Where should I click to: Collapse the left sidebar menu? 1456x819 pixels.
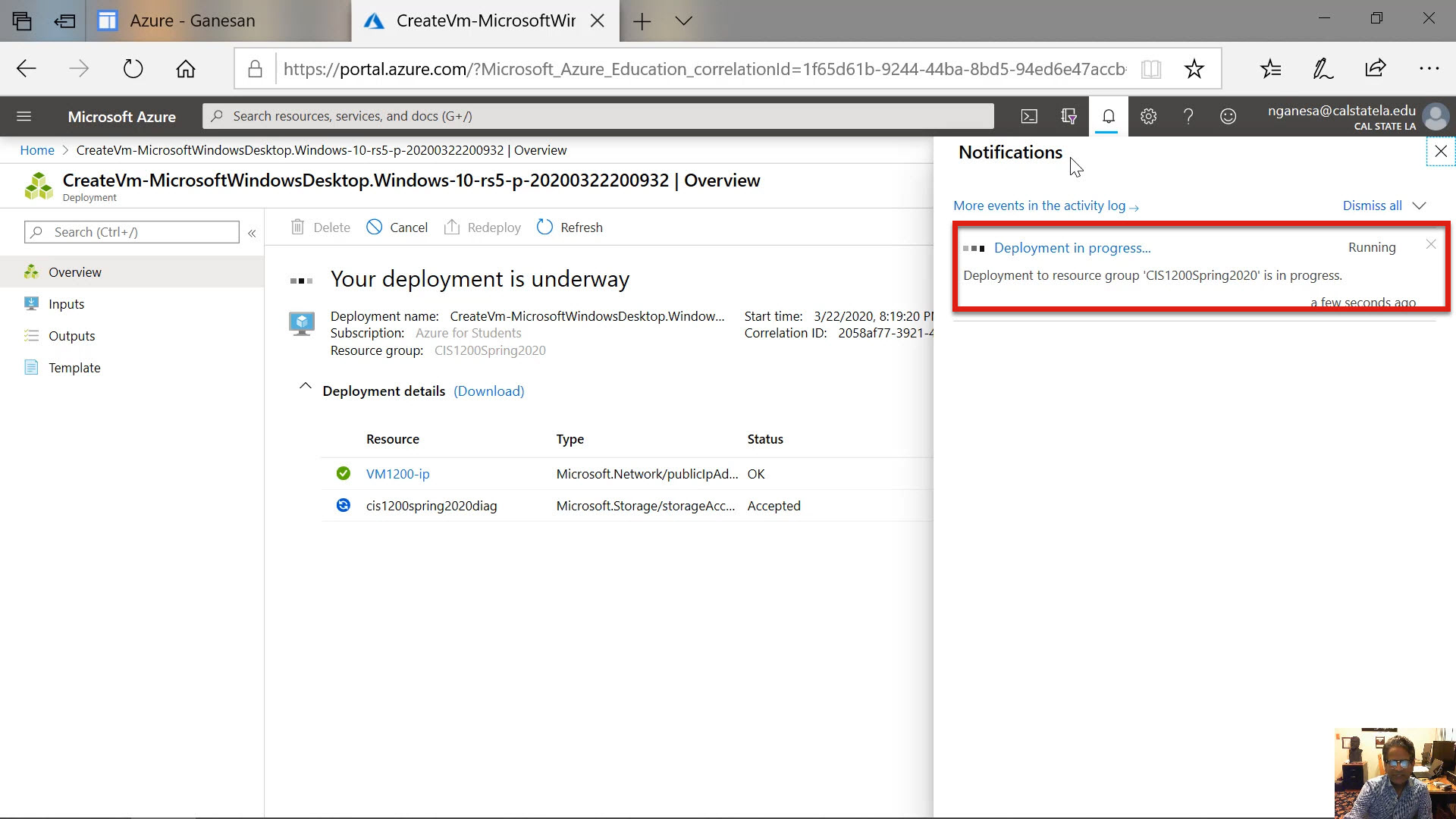[252, 233]
